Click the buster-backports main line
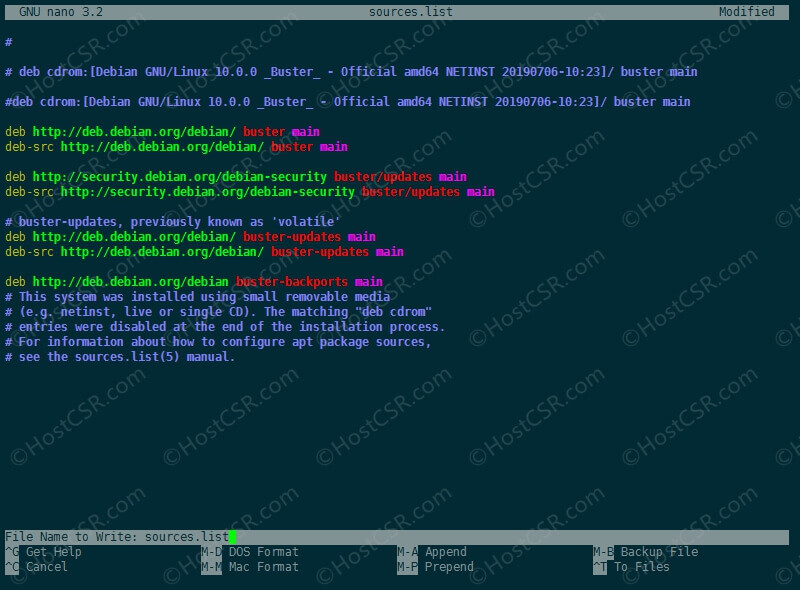Viewport: 800px width, 590px height. [x=194, y=282]
